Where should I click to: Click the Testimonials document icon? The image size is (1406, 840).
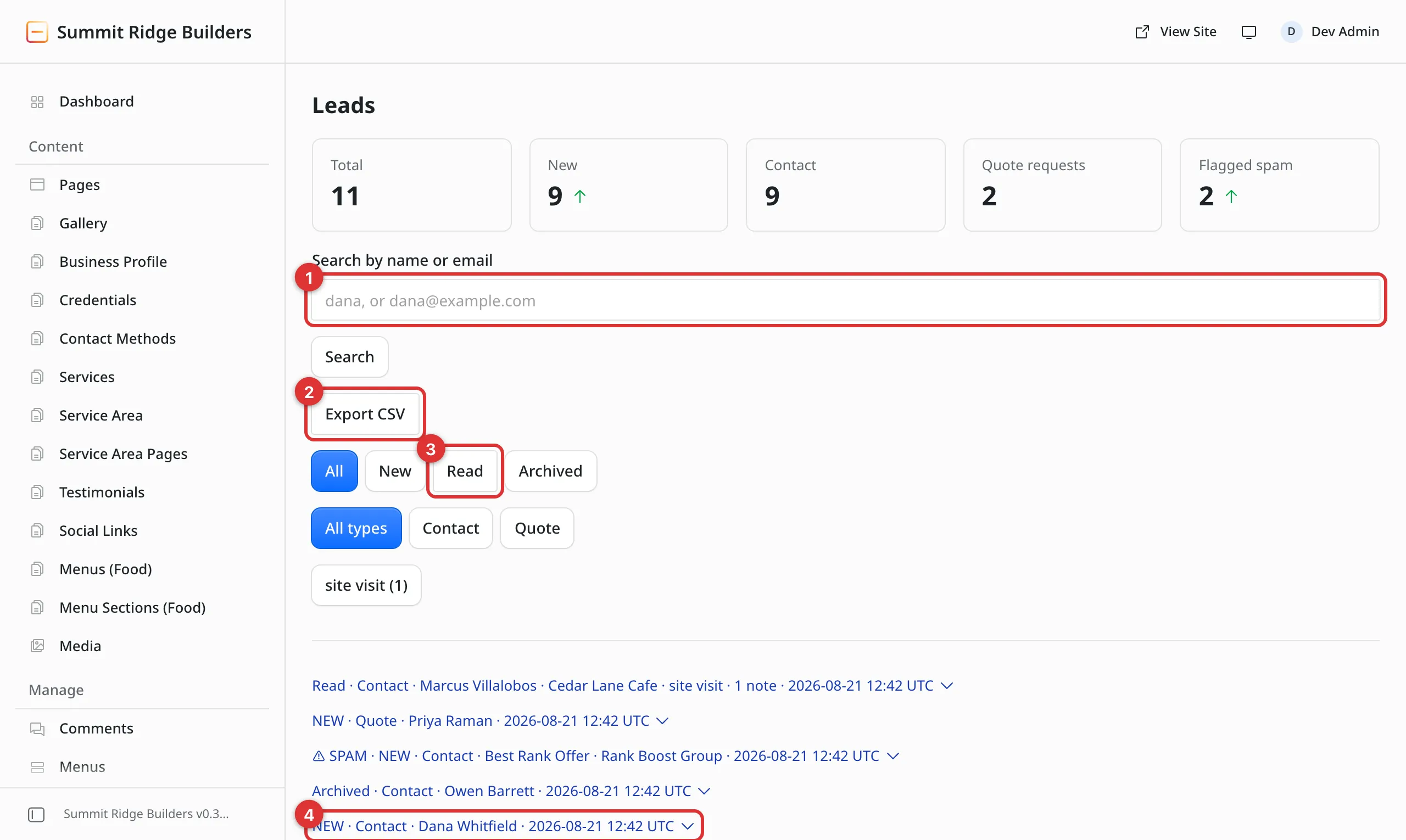[37, 492]
